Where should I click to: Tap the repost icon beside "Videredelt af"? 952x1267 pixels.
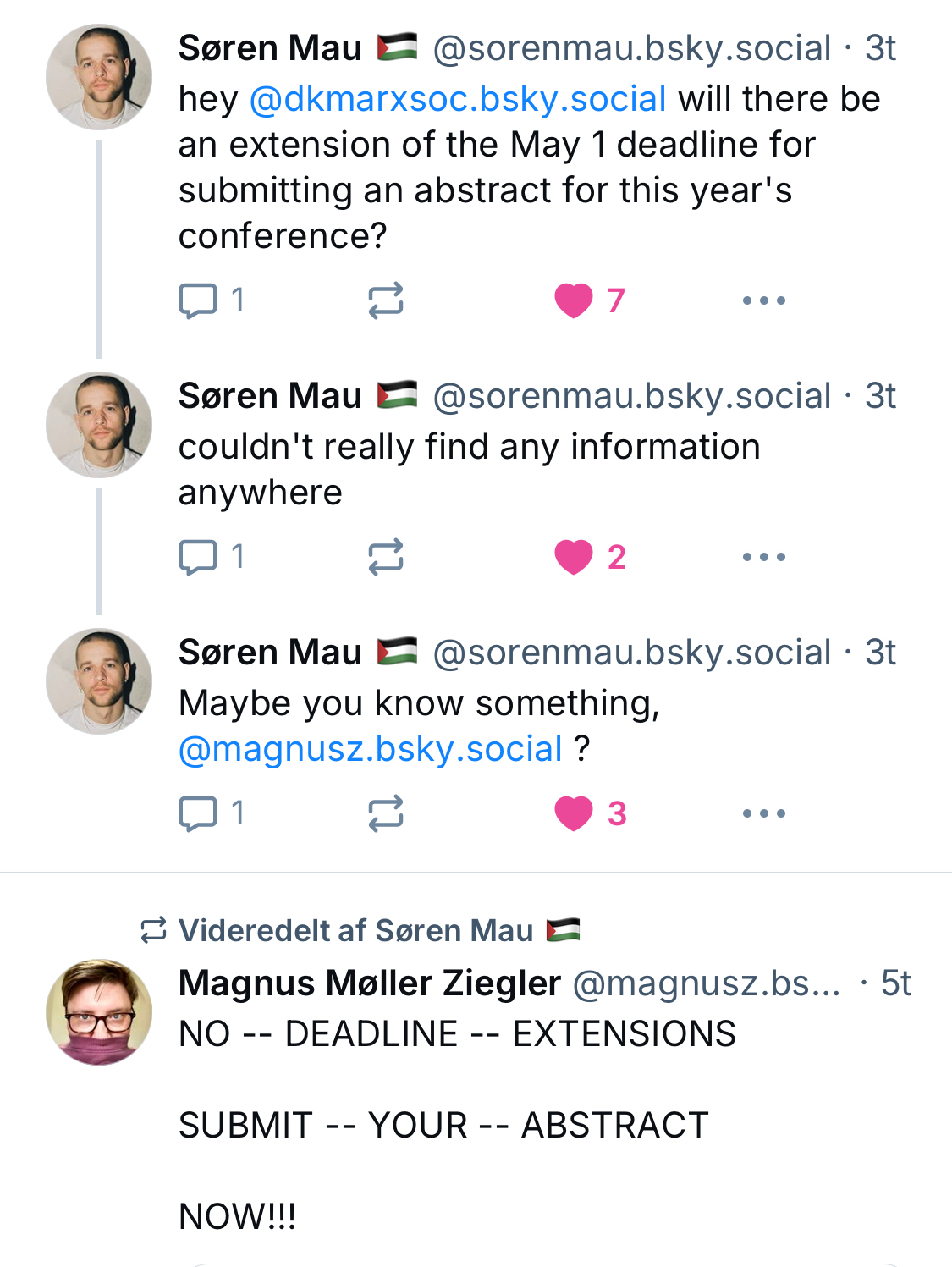pos(153,930)
